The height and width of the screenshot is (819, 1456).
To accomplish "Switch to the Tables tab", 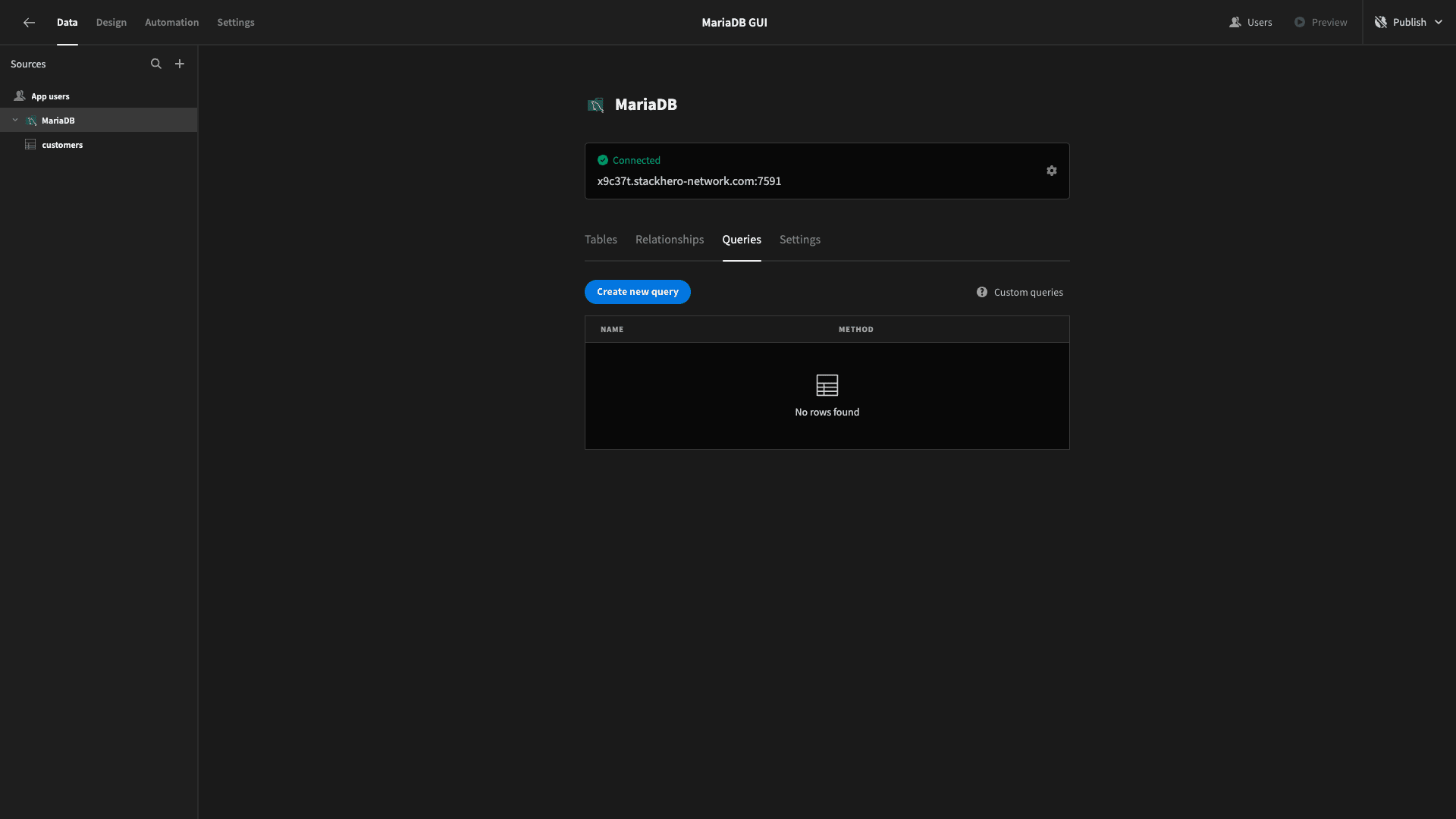I will click(x=601, y=240).
